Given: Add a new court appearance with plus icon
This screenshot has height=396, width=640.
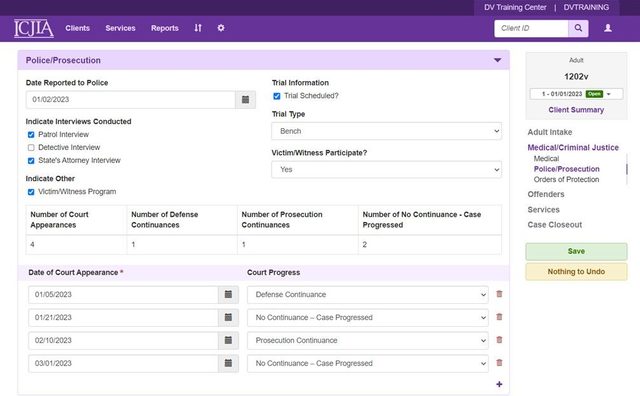Looking at the screenshot, I should coord(499,384).
